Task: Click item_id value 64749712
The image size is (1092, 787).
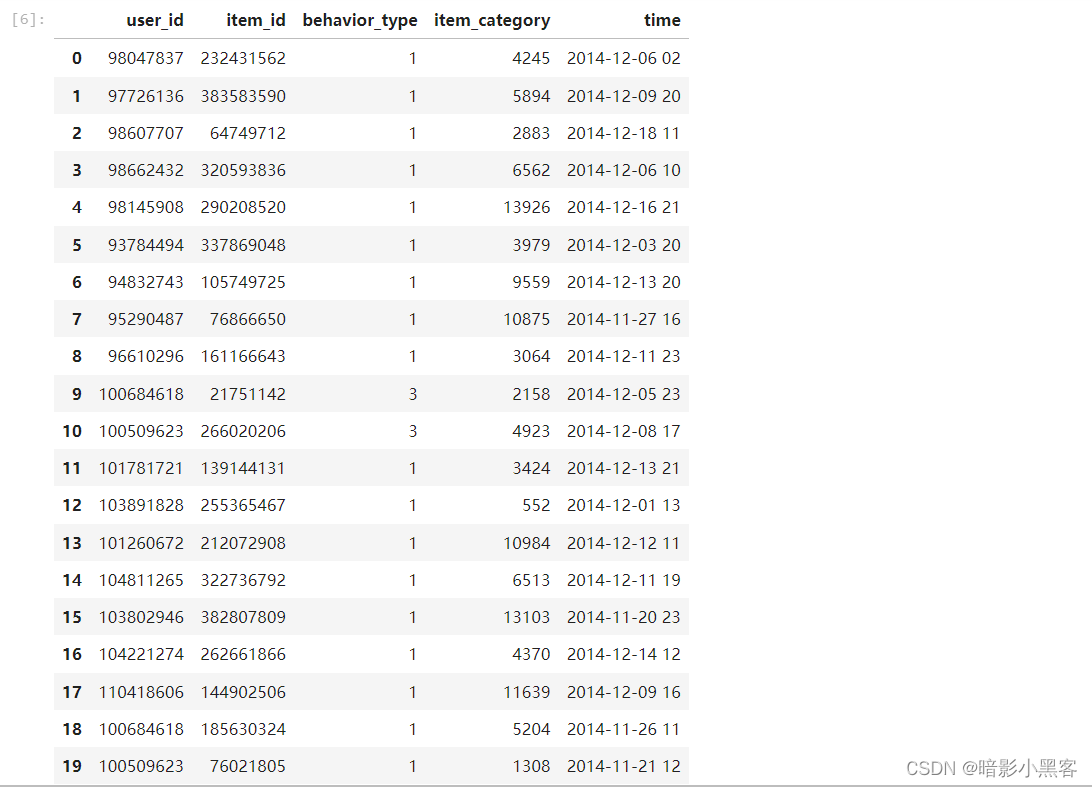Action: pyautogui.click(x=248, y=133)
